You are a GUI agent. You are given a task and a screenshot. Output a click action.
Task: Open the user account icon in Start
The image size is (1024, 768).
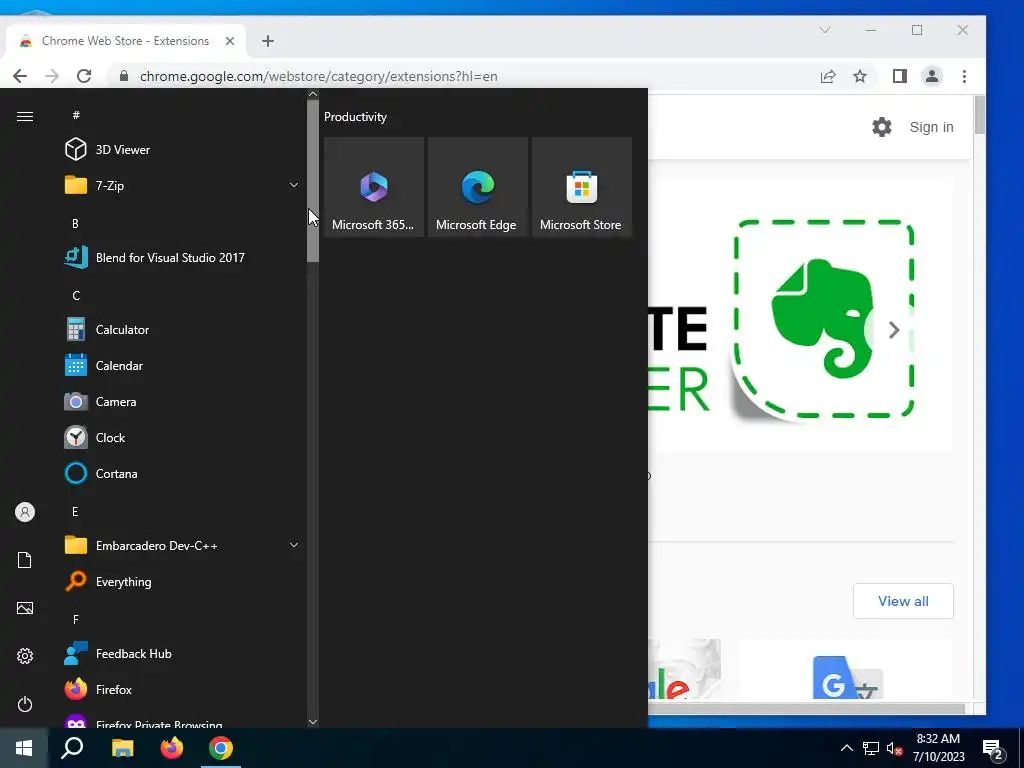click(25, 512)
